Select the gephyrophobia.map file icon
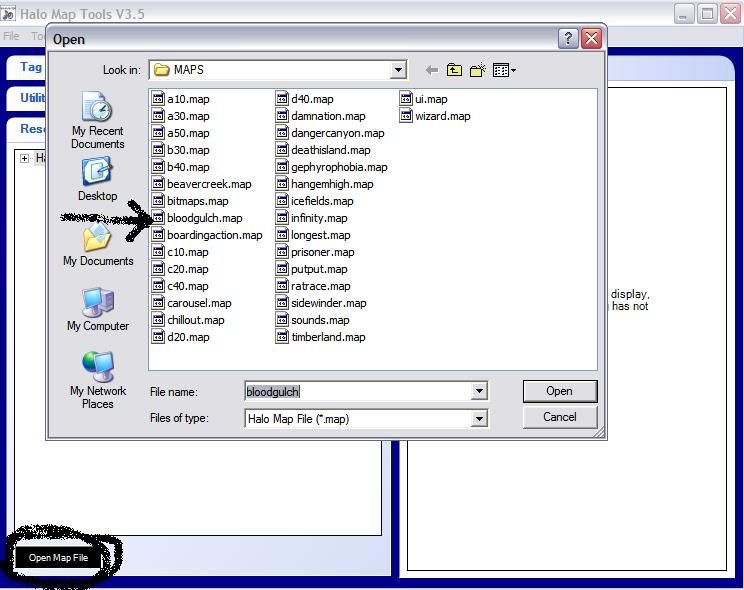The image size is (744, 590). (282, 167)
